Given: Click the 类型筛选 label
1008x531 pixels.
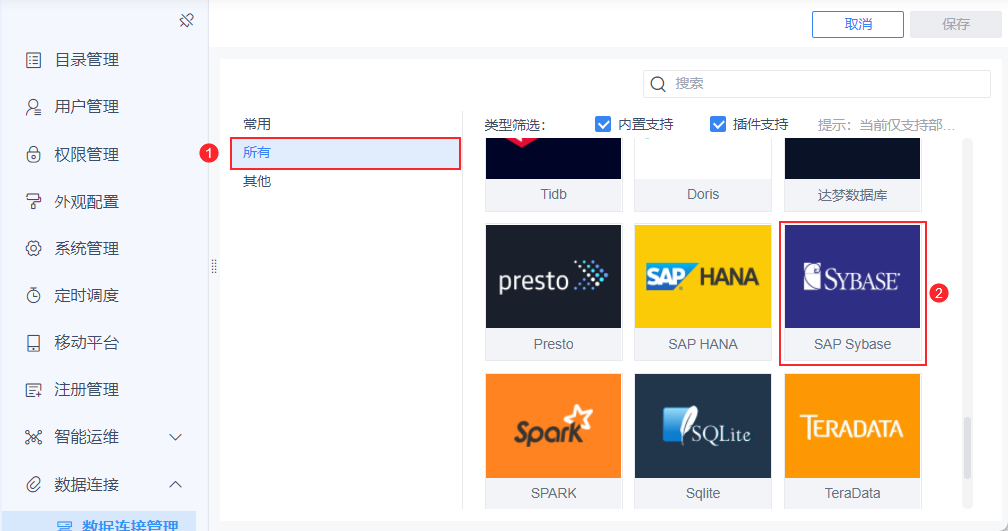Looking at the screenshot, I should (515, 125).
